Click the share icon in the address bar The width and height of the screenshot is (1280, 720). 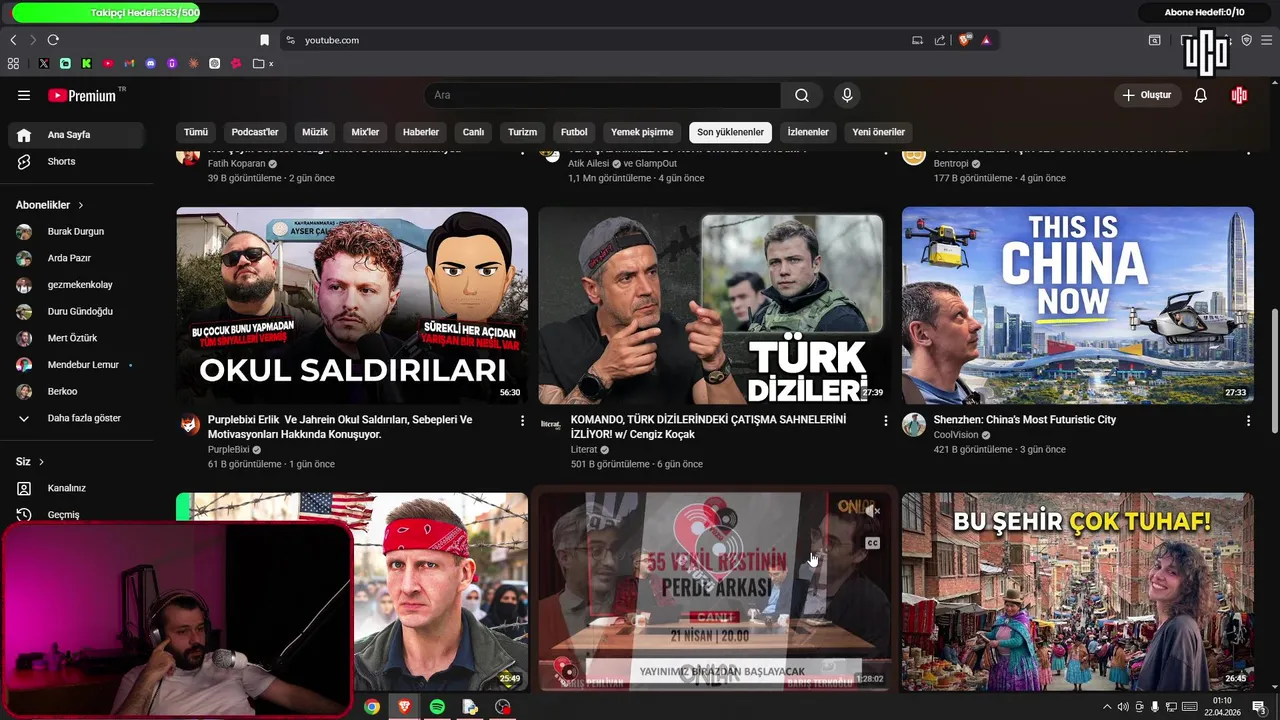point(940,40)
